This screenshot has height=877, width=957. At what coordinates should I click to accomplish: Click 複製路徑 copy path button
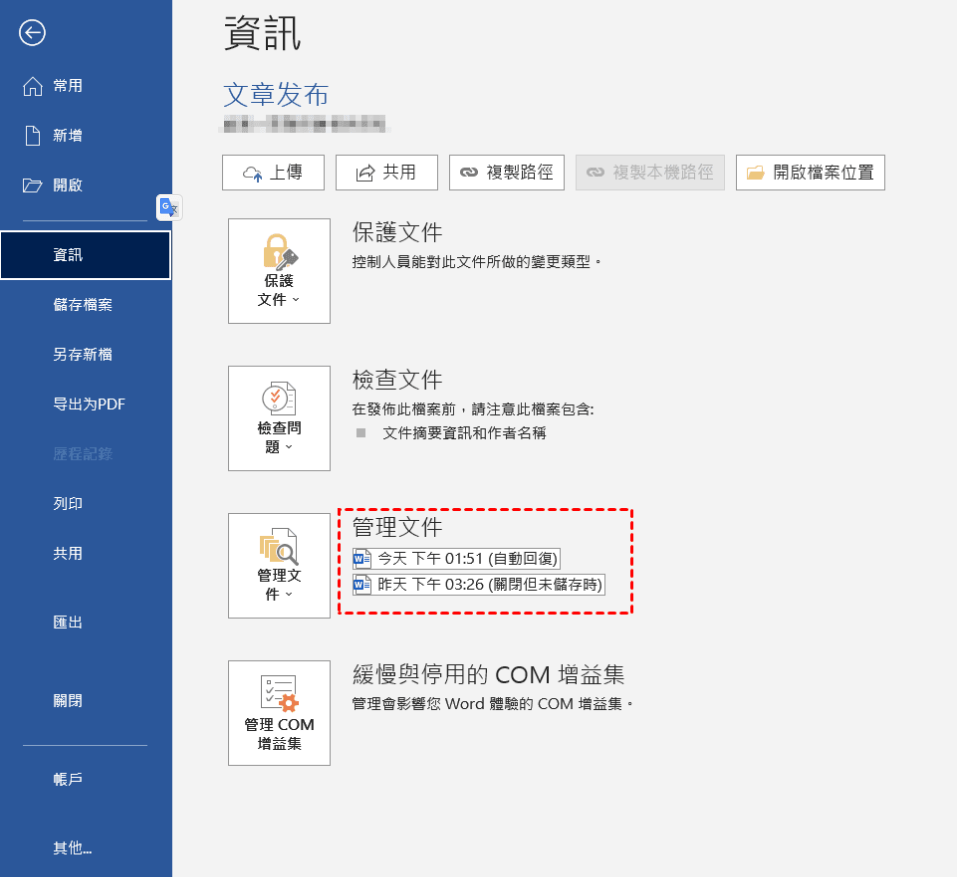click(x=507, y=173)
